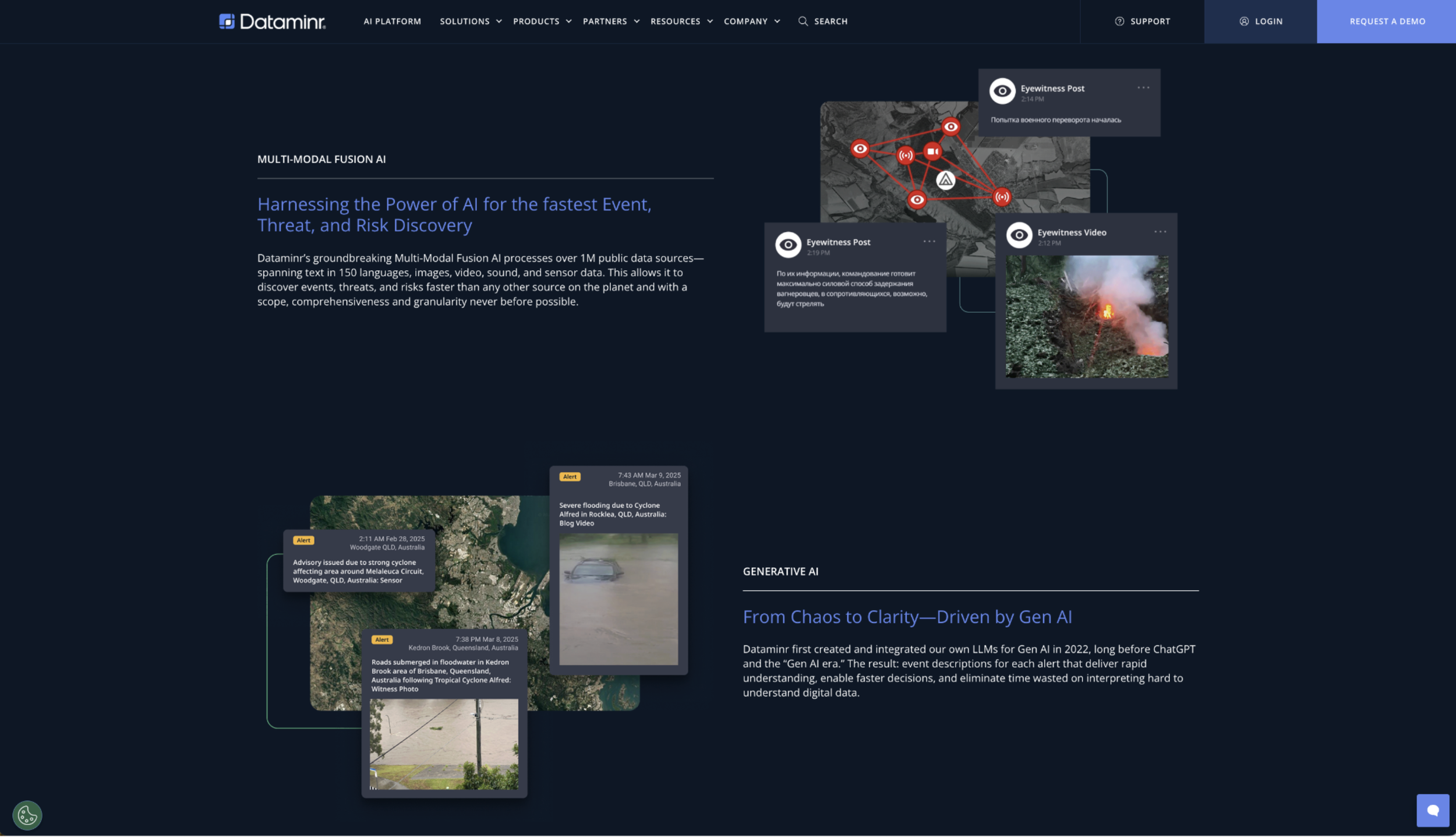Click the "Brisbane, QLD, Australia" location text
This screenshot has width=1456, height=838.
coord(644,484)
